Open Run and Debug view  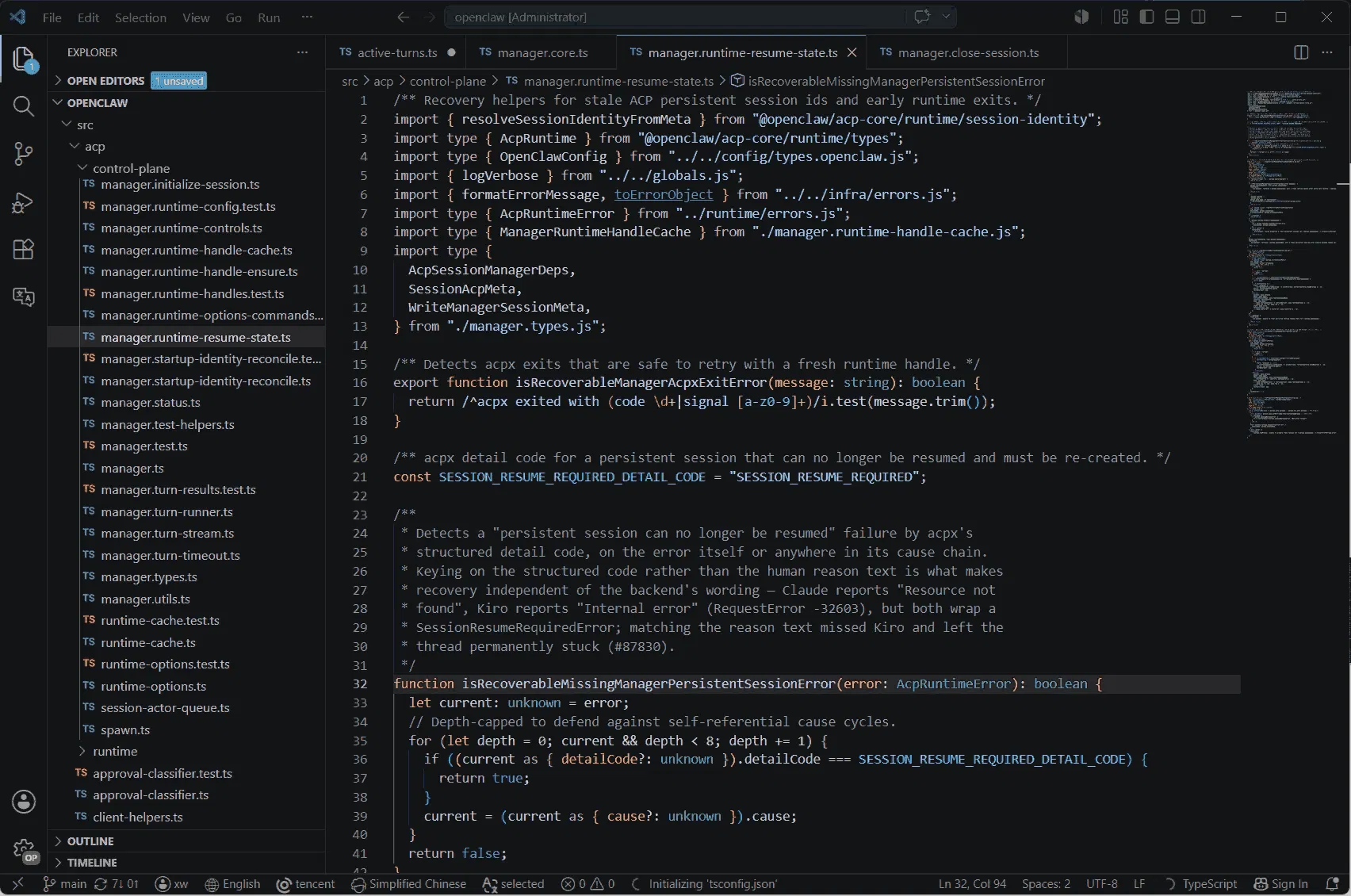tap(24, 202)
